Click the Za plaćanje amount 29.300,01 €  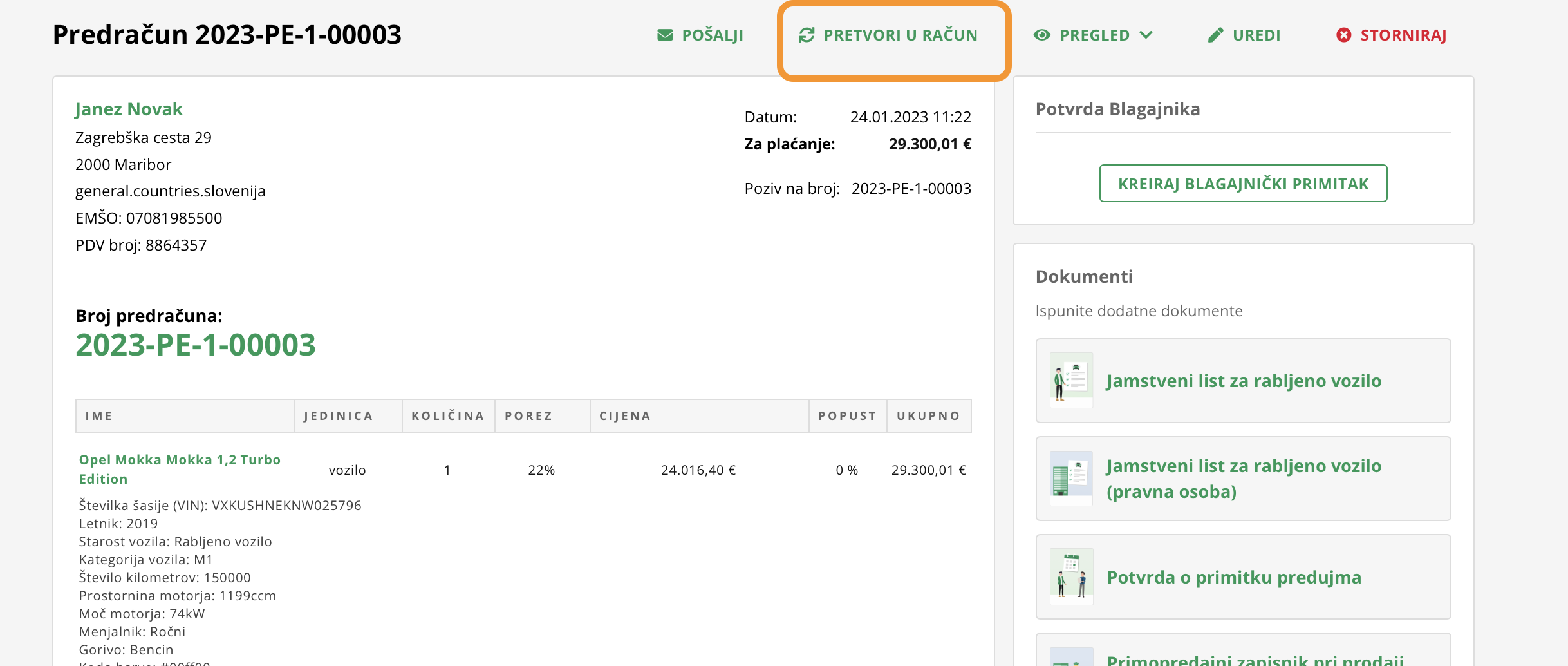click(x=930, y=144)
